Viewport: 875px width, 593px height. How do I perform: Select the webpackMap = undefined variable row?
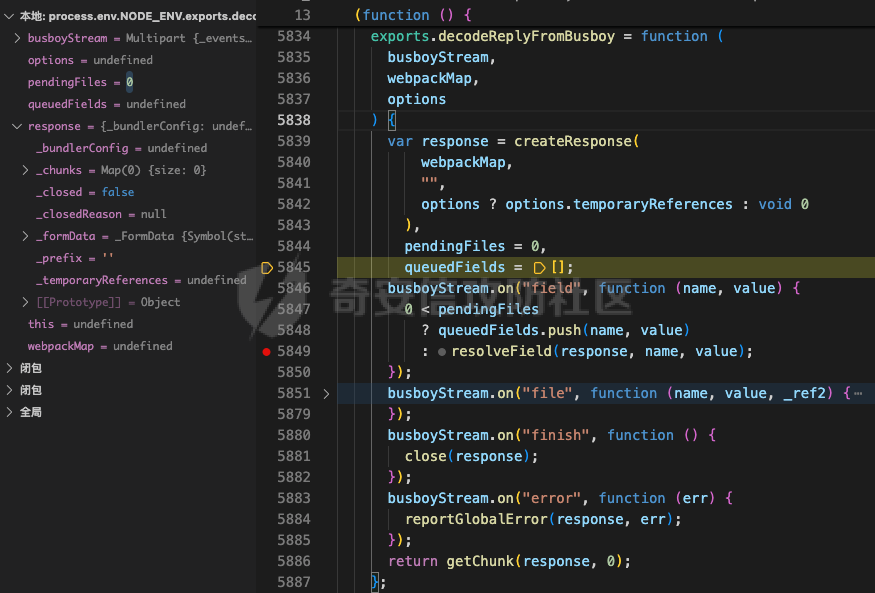coord(100,346)
